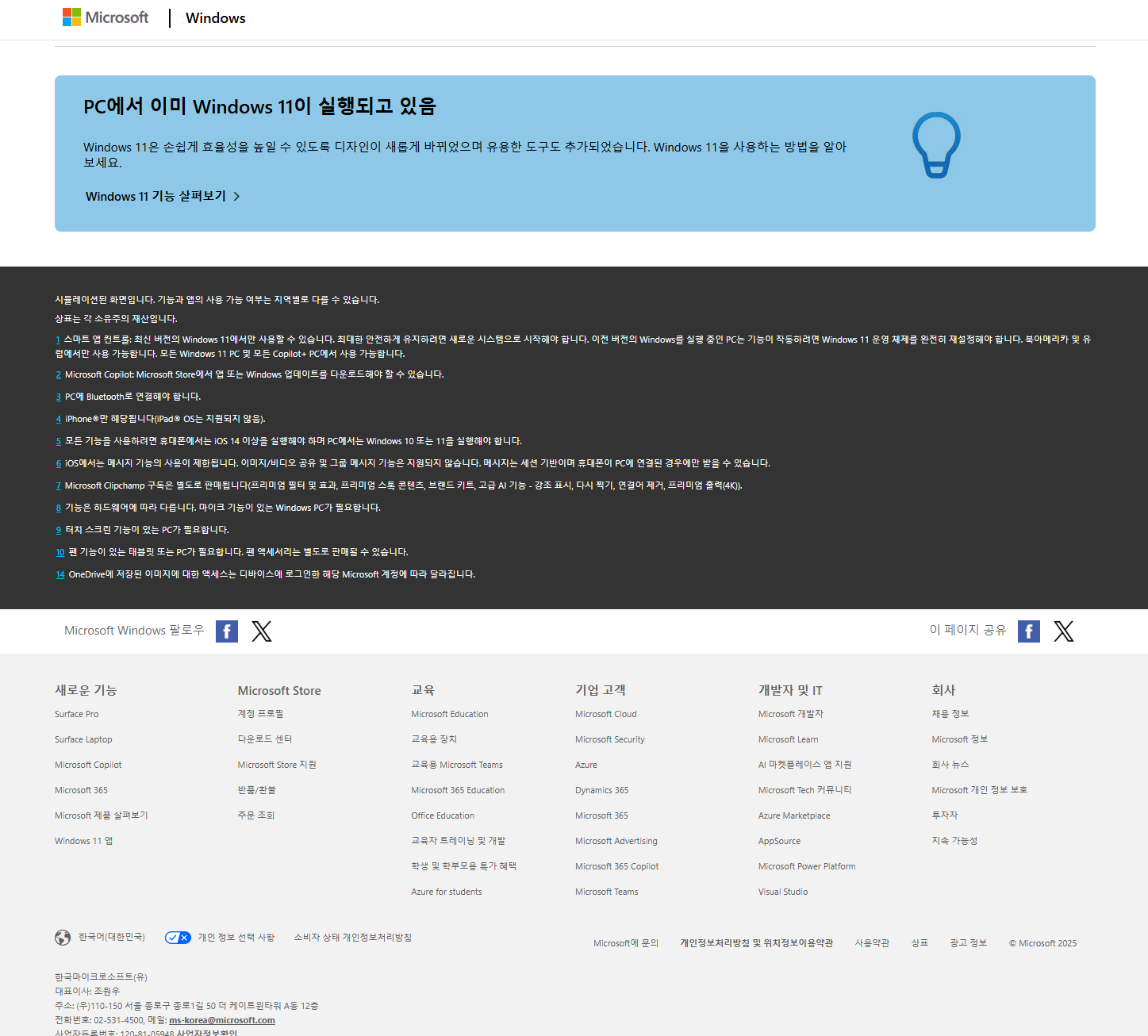Click footnote number 5 link
Viewport: 1148px width, 1036px height.
click(58, 441)
